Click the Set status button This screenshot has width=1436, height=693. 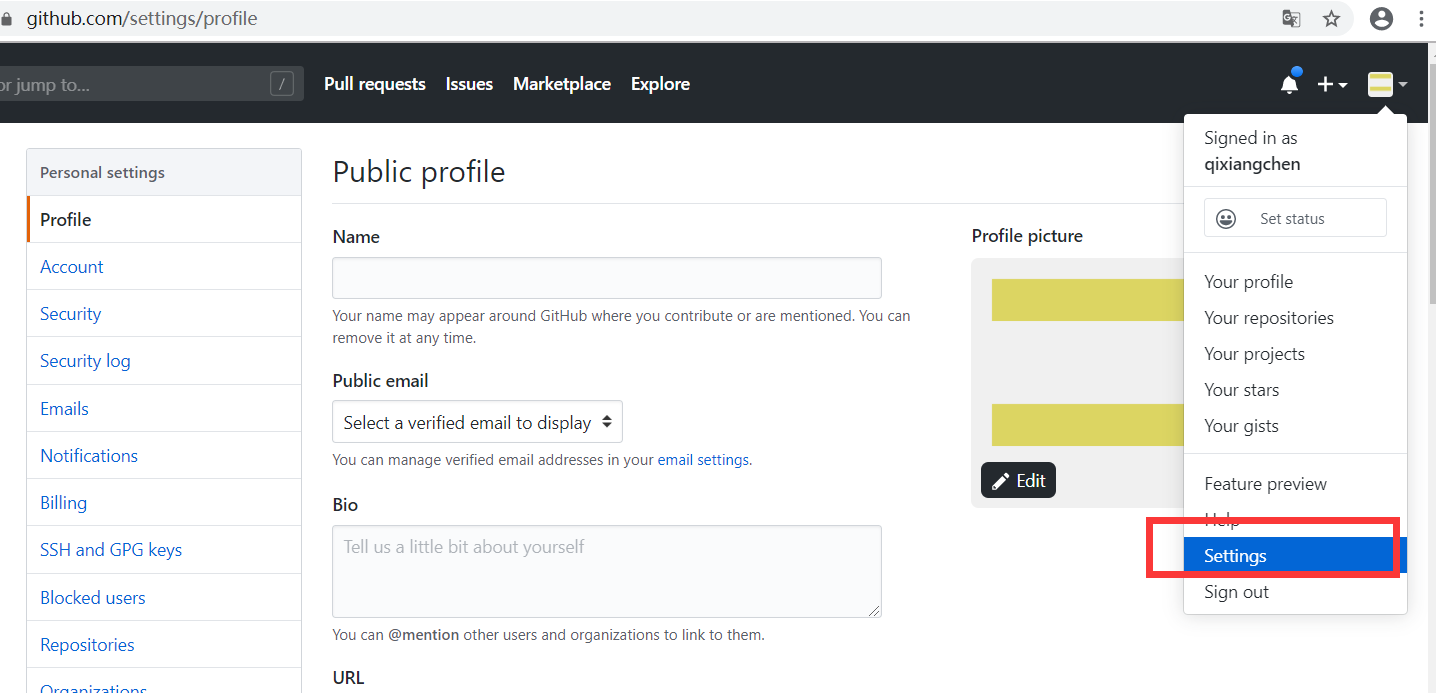tap(1295, 218)
